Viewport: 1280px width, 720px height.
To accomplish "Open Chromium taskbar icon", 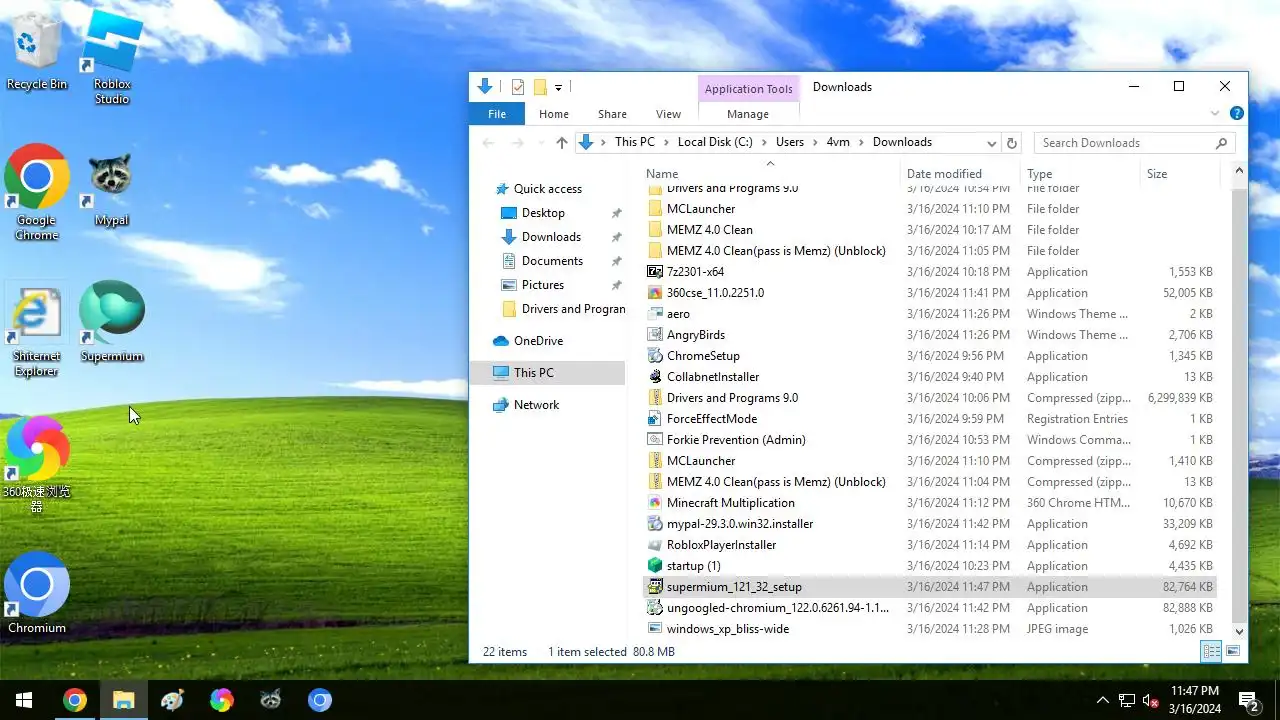I will pyautogui.click(x=319, y=700).
